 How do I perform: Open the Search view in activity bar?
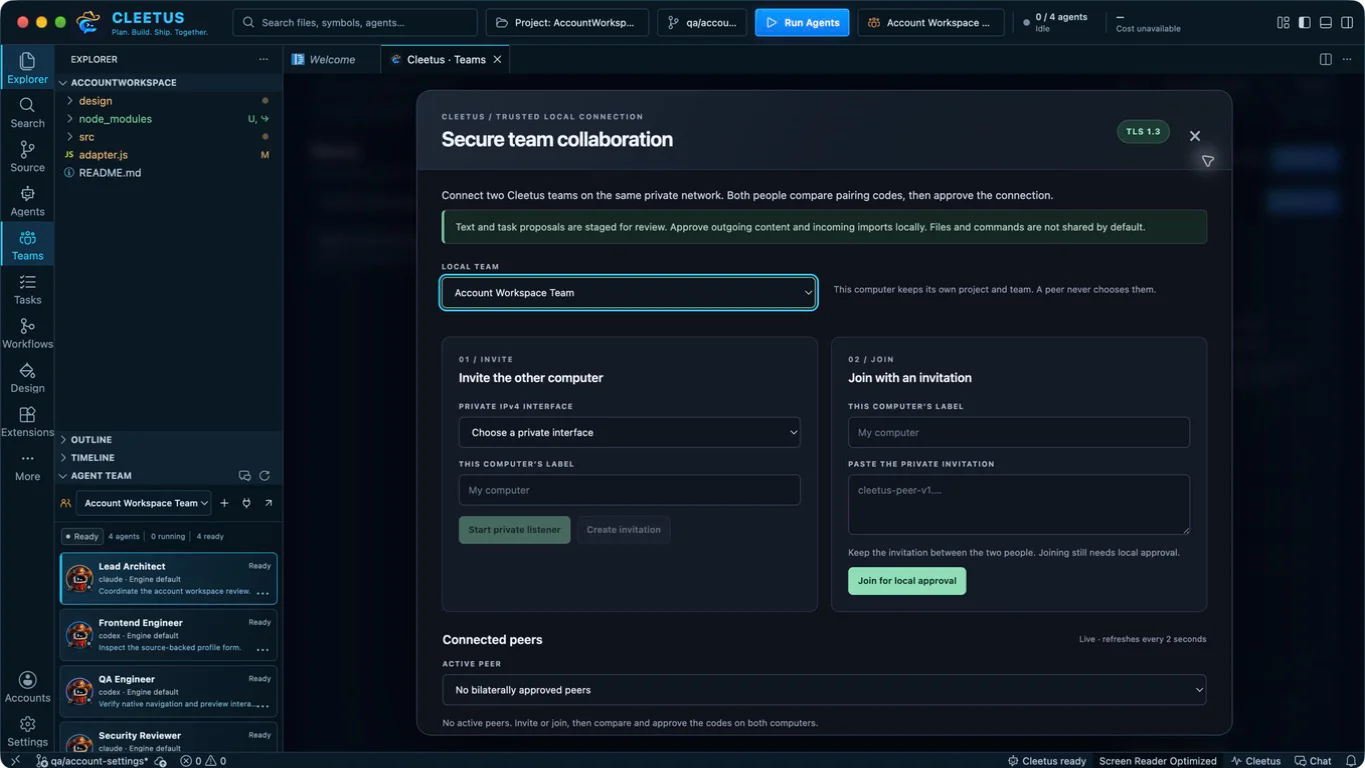pos(27,112)
